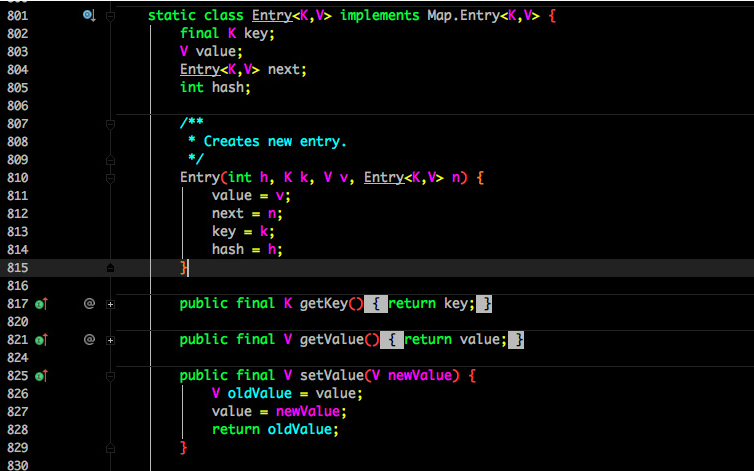The image size is (754, 471).
Task: Click the 'newValue' parameter on line 825
Action: click(x=420, y=376)
